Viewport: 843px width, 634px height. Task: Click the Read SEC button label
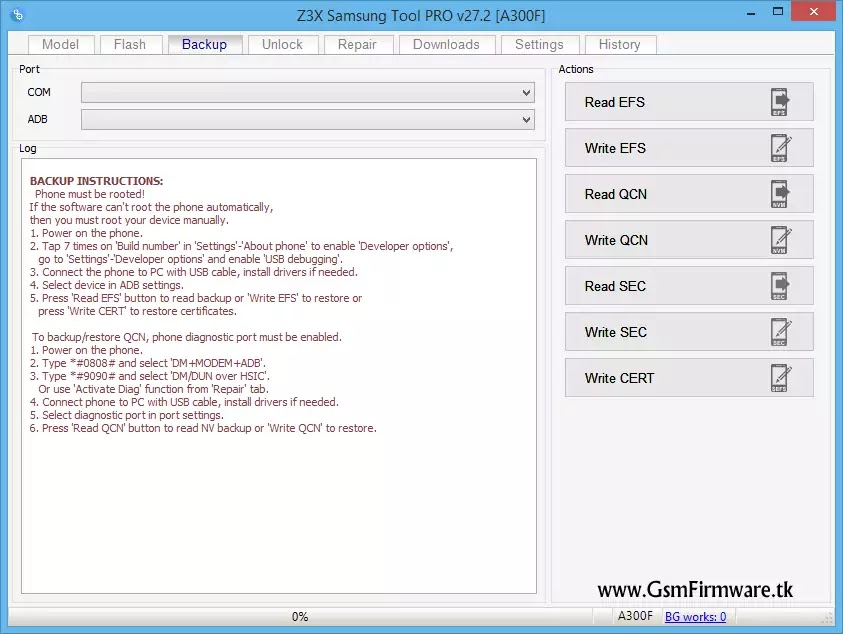point(615,286)
